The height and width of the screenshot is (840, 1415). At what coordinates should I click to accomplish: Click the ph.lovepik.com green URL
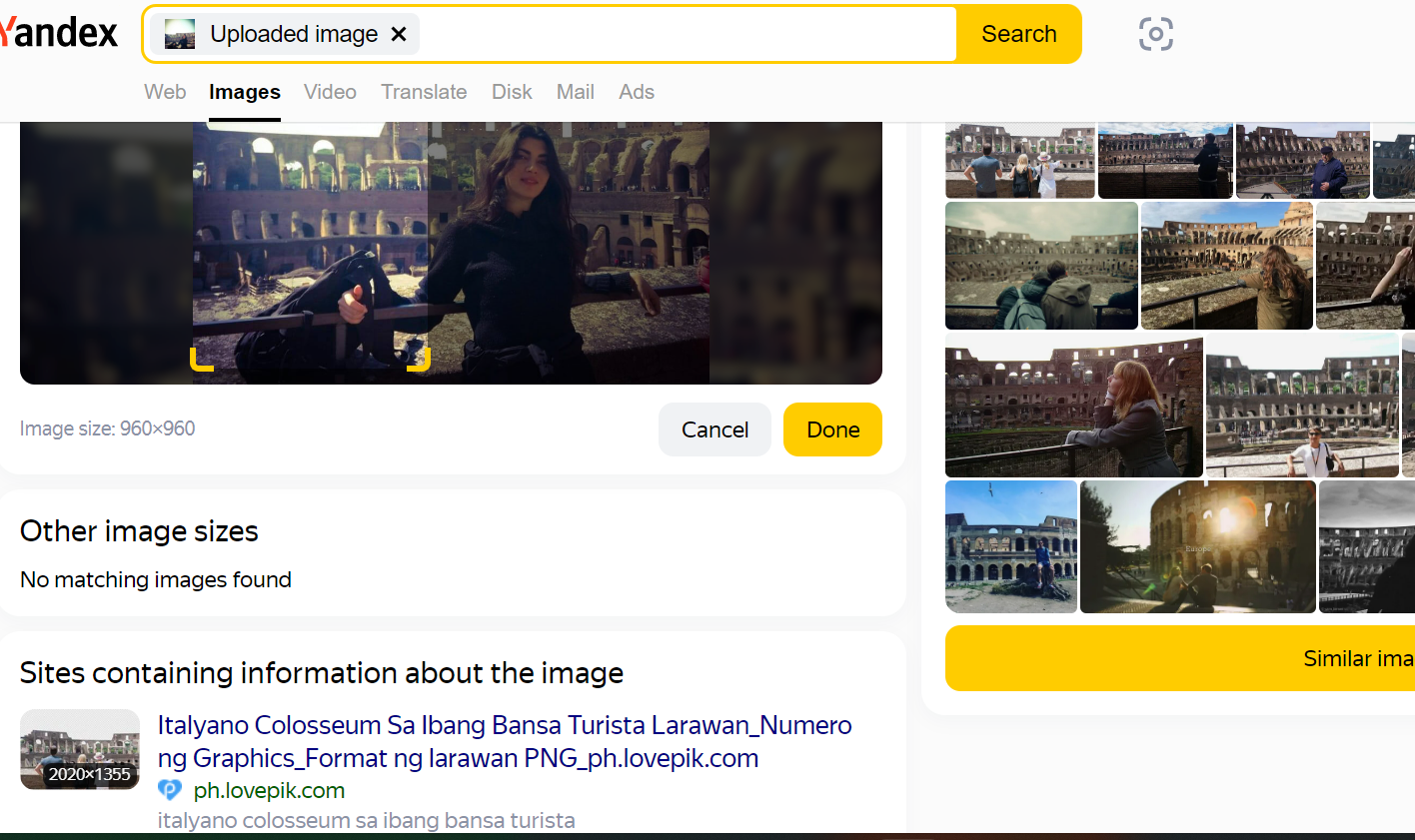tap(269, 790)
